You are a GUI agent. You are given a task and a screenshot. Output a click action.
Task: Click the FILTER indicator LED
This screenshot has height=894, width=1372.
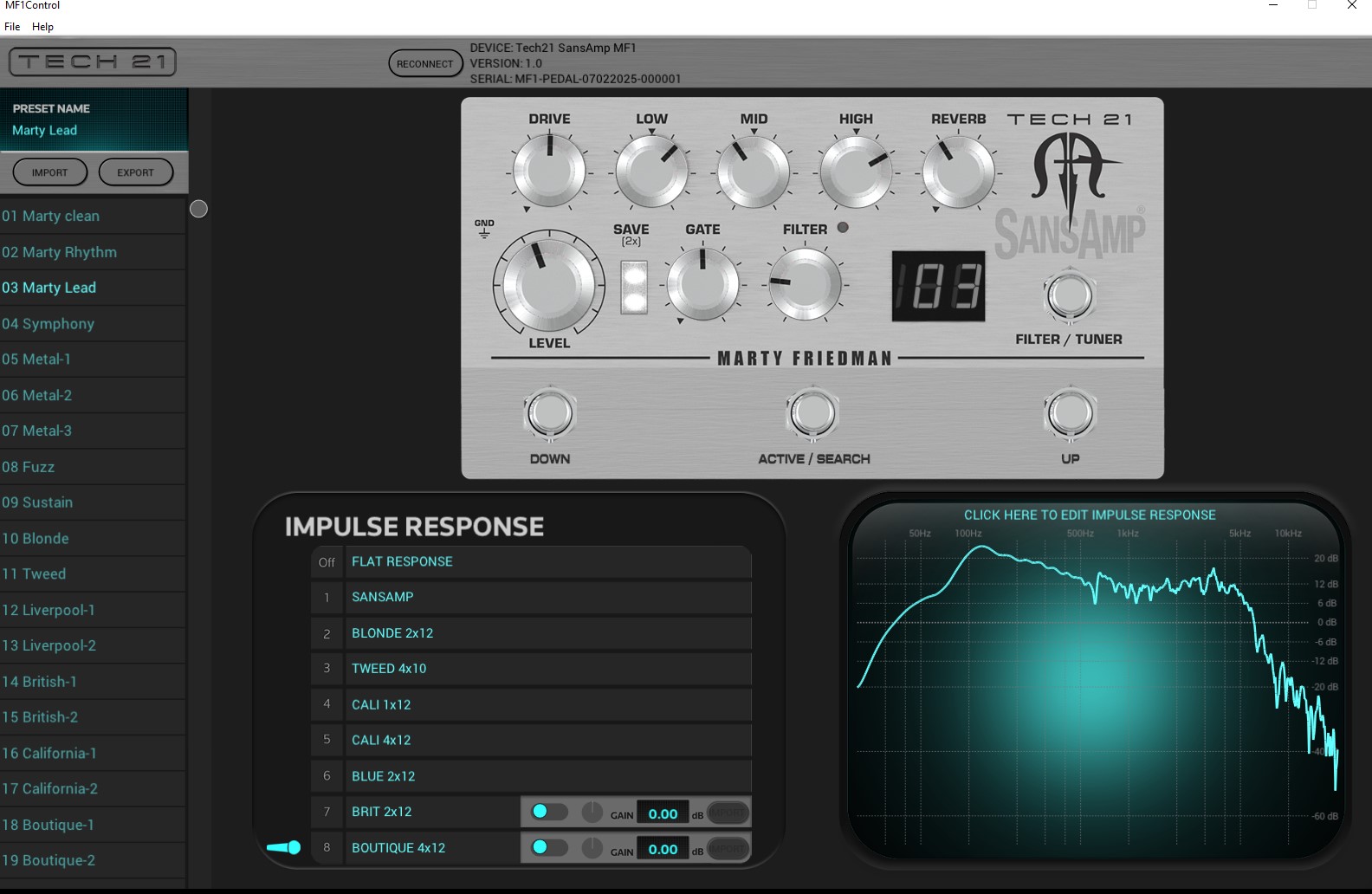click(x=843, y=228)
